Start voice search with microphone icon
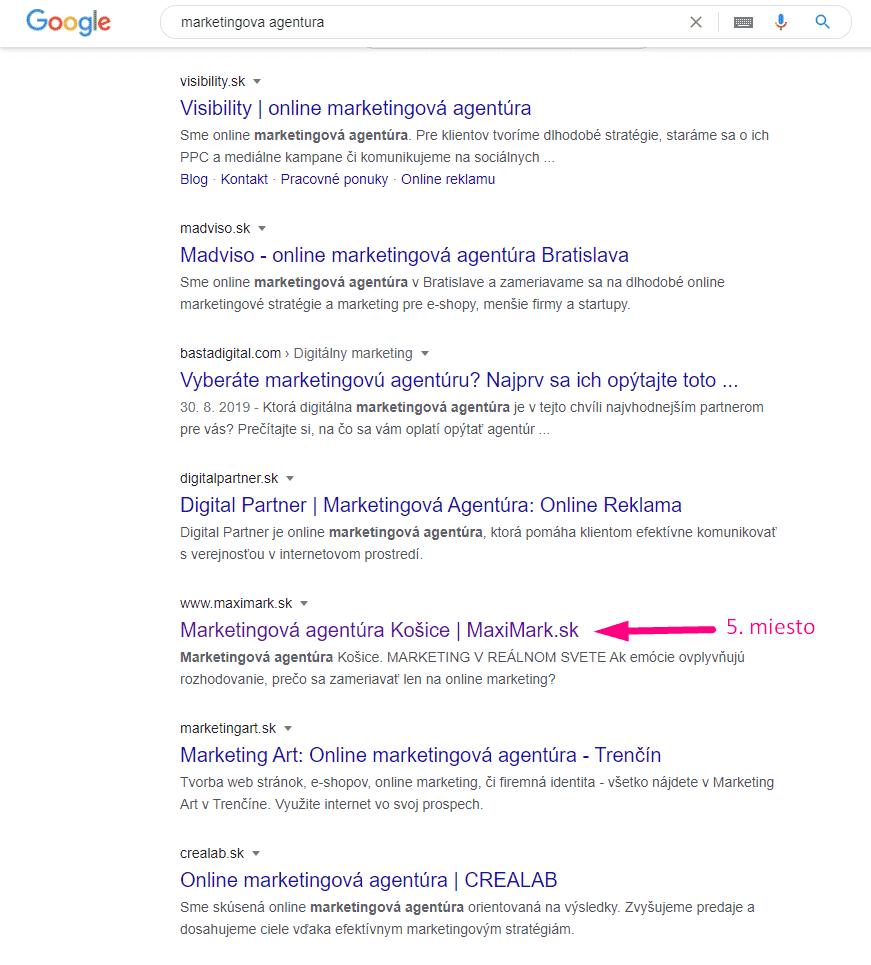The height and width of the screenshot is (965, 871). pyautogui.click(x=781, y=22)
